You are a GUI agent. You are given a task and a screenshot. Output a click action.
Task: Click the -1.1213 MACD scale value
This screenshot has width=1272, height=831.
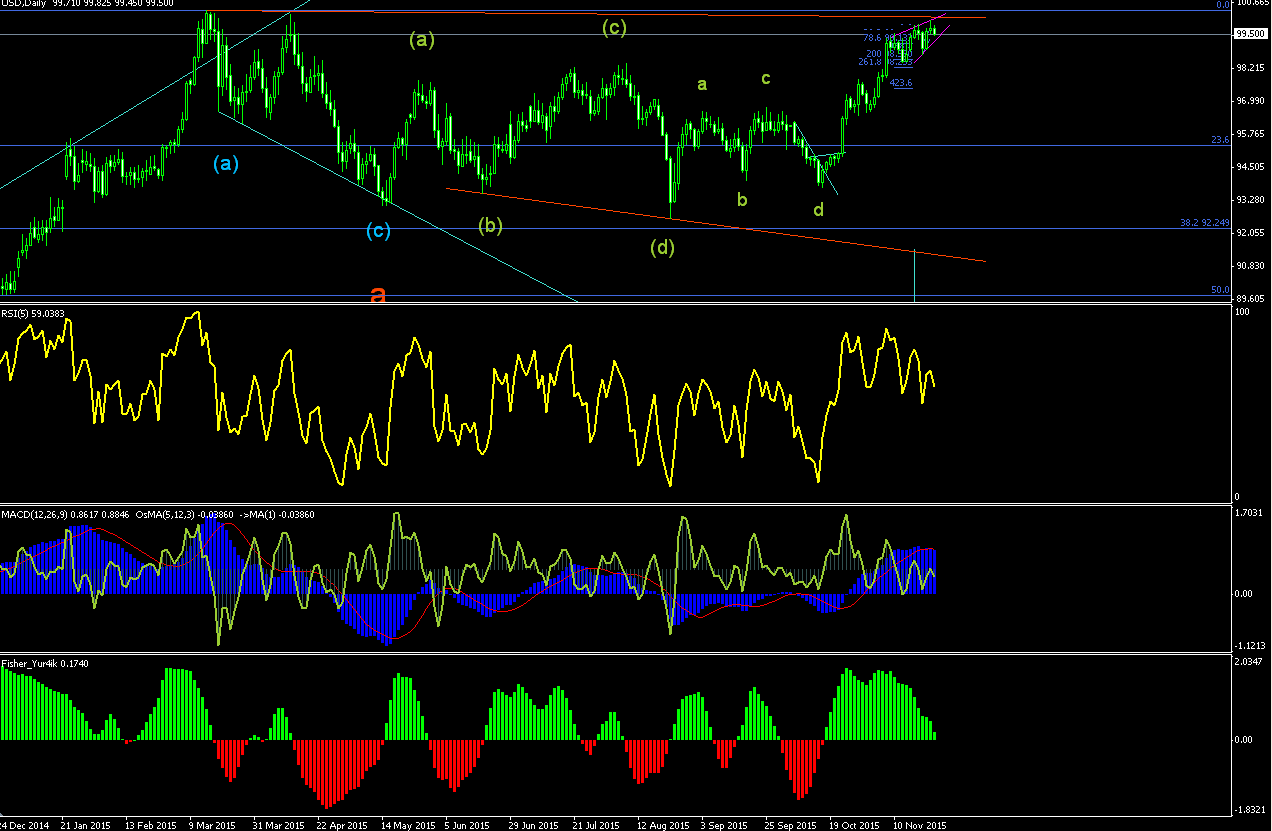pyautogui.click(x=1251, y=645)
